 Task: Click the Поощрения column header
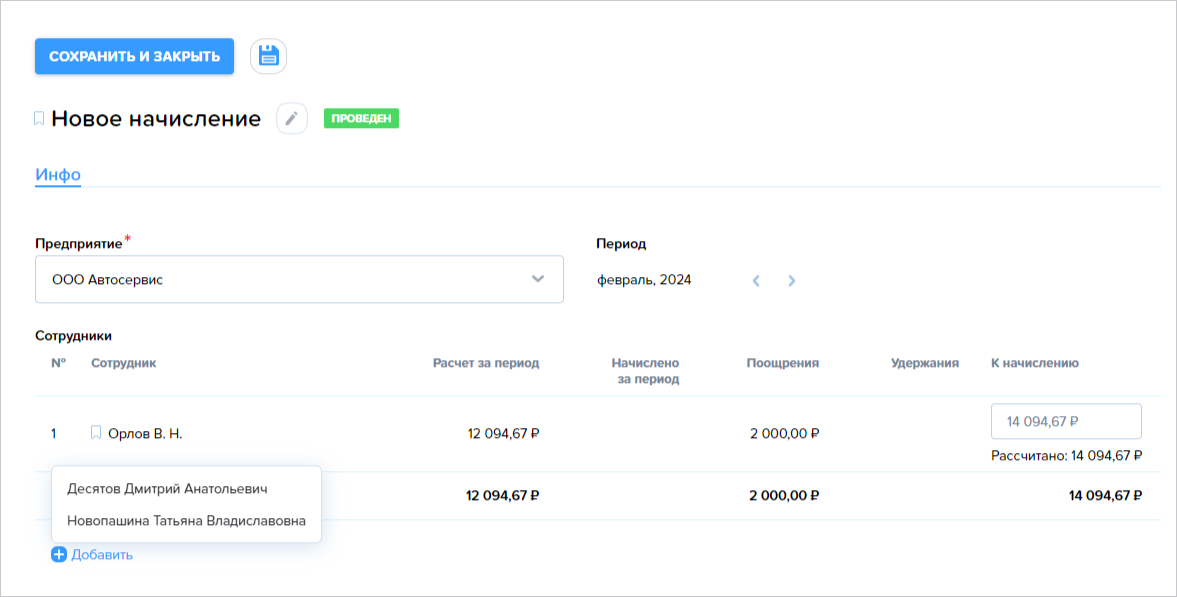[x=782, y=363]
